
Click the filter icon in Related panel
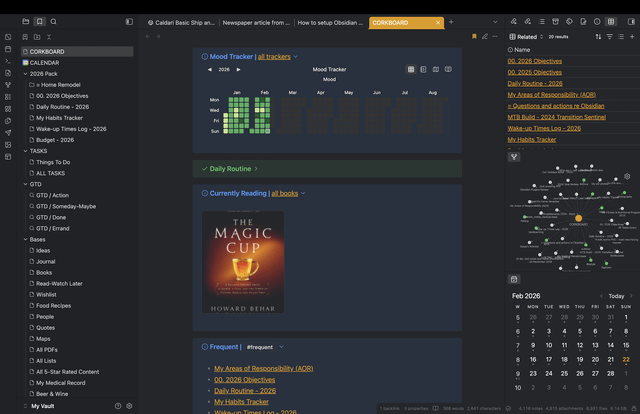(x=609, y=37)
